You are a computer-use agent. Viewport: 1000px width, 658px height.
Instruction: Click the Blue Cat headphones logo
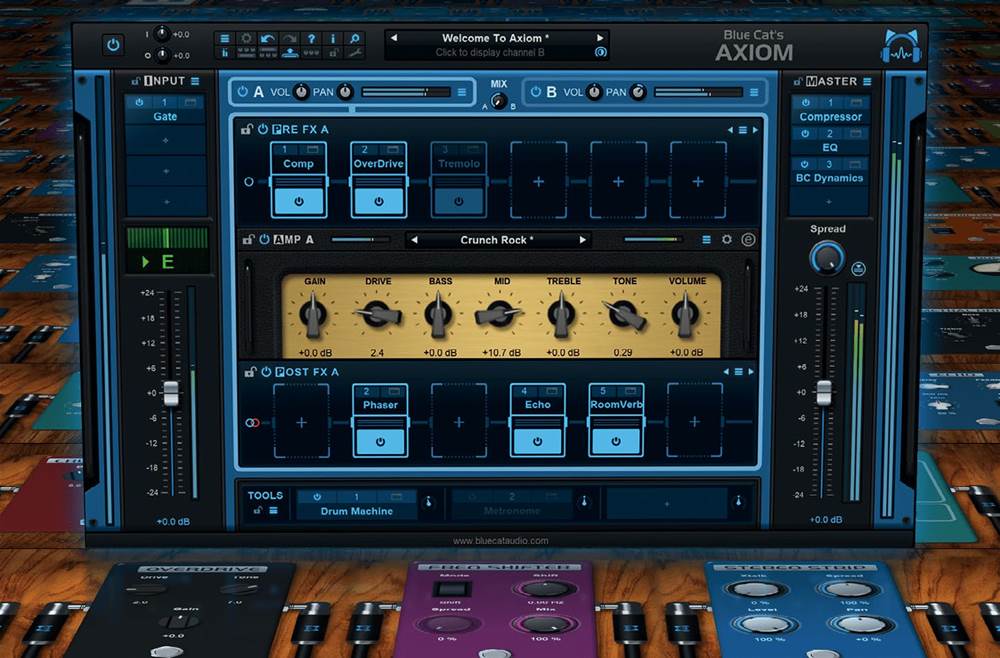pos(901,46)
